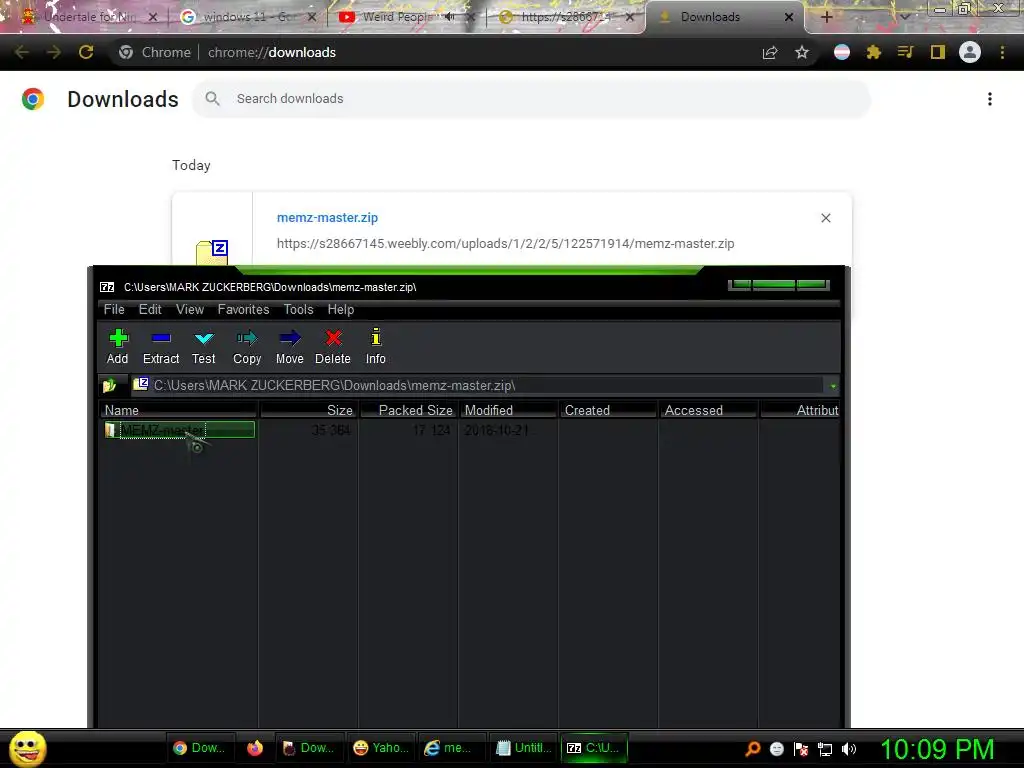The width and height of the screenshot is (1024, 768).
Task: Open the memz-master.zip download link
Action: pyautogui.click(x=327, y=217)
